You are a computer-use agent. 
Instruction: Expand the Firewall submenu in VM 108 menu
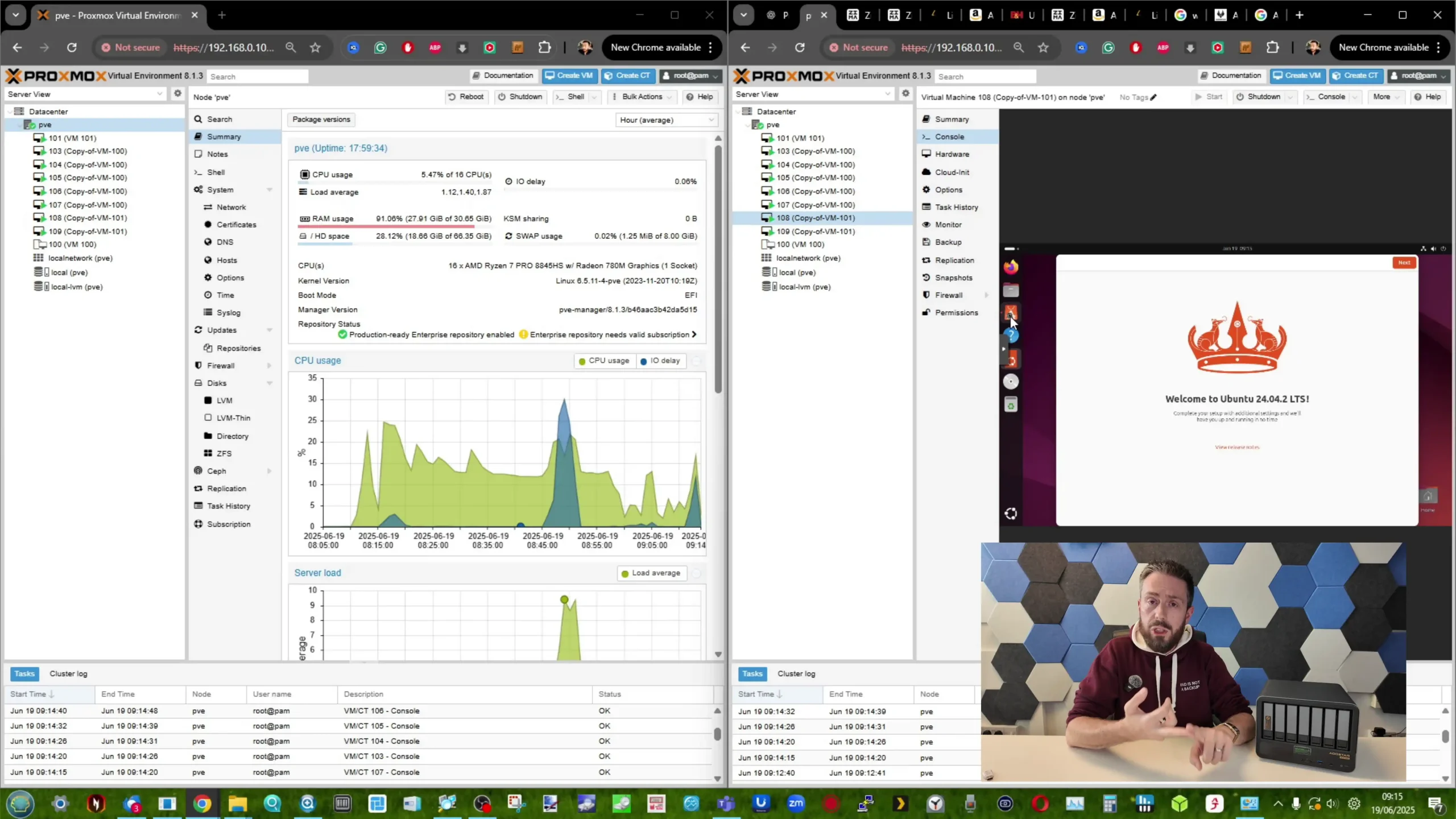click(x=987, y=295)
